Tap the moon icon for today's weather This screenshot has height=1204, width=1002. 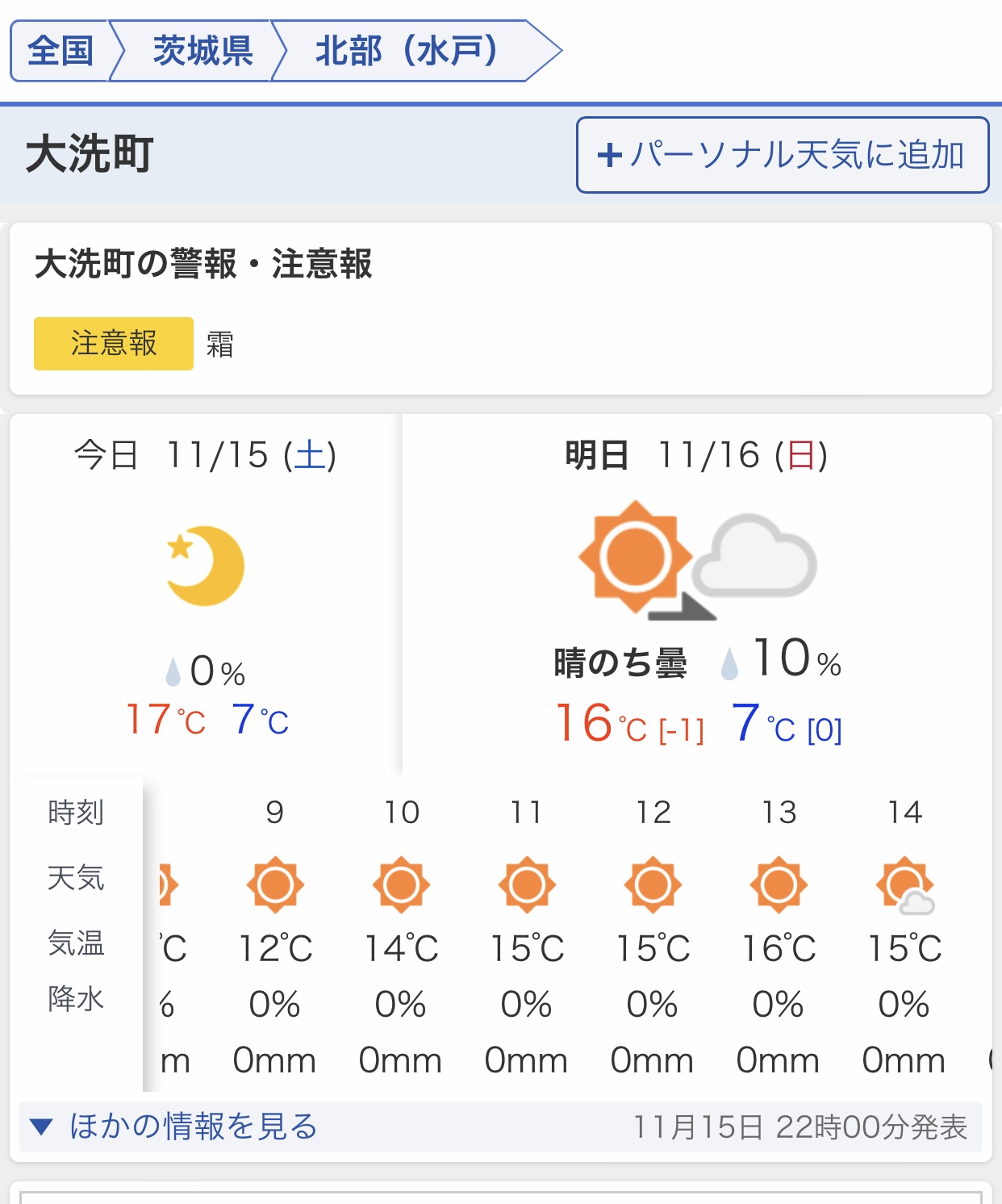click(x=205, y=566)
